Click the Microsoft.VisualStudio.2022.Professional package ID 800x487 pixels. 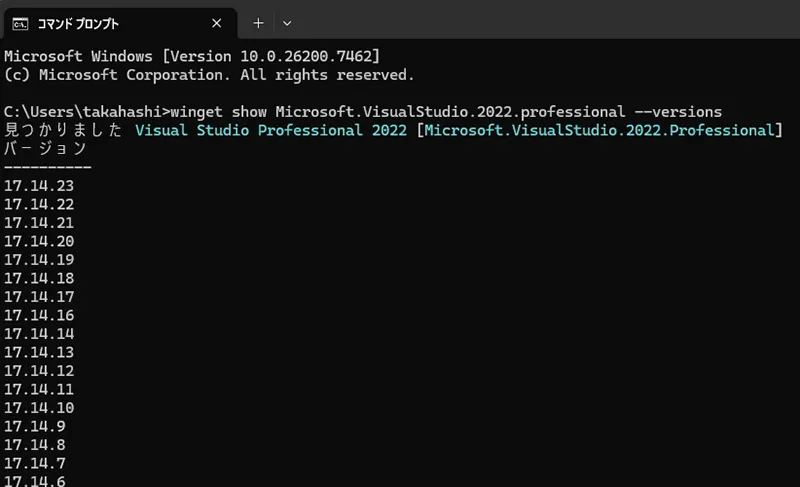[599, 130]
